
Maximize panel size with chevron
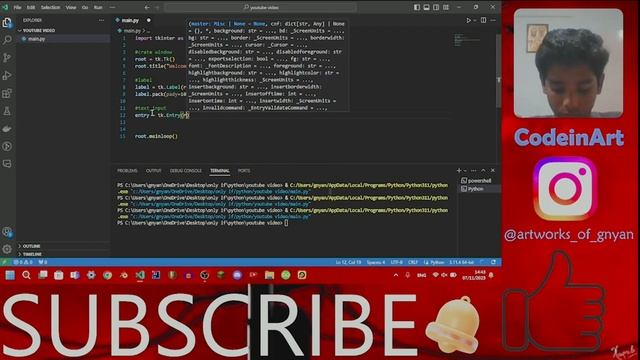point(483,170)
